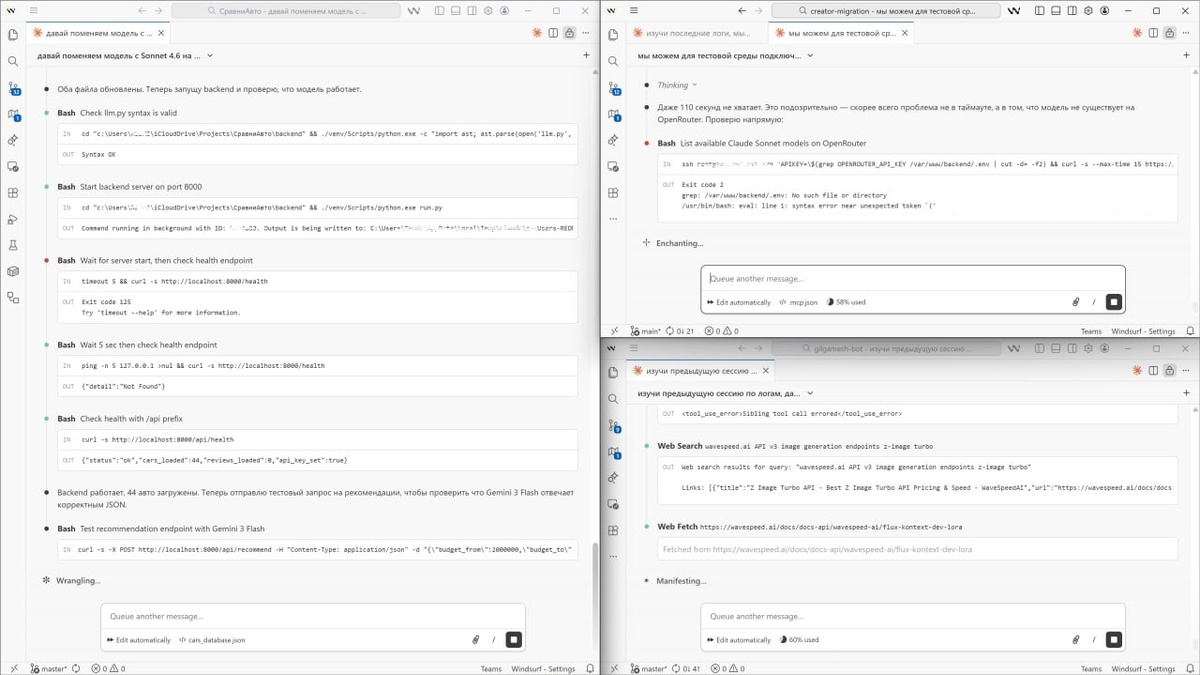Focus the message input in the gilgamesh-bot chat
The width and height of the screenshot is (1200, 675).
pos(913,617)
